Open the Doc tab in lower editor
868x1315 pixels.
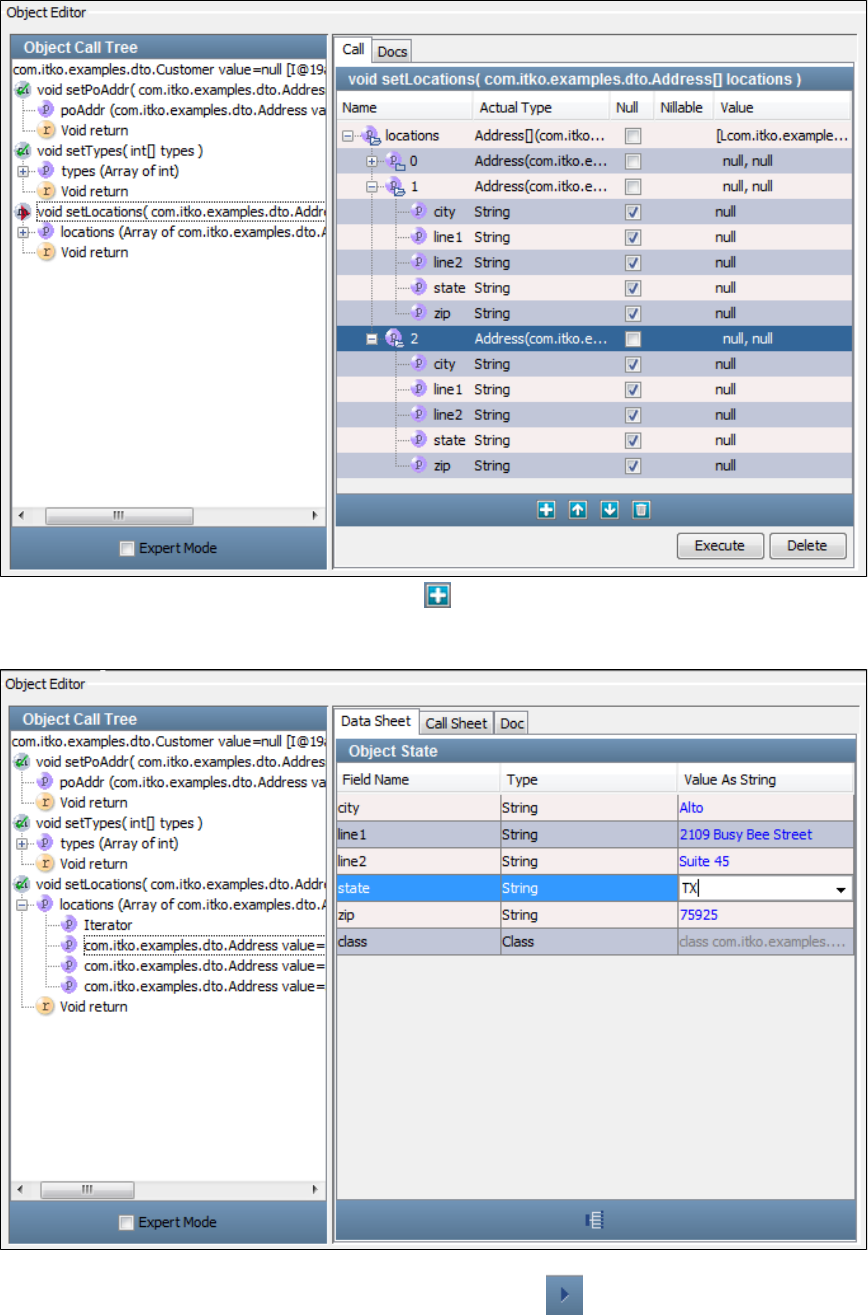[511, 723]
